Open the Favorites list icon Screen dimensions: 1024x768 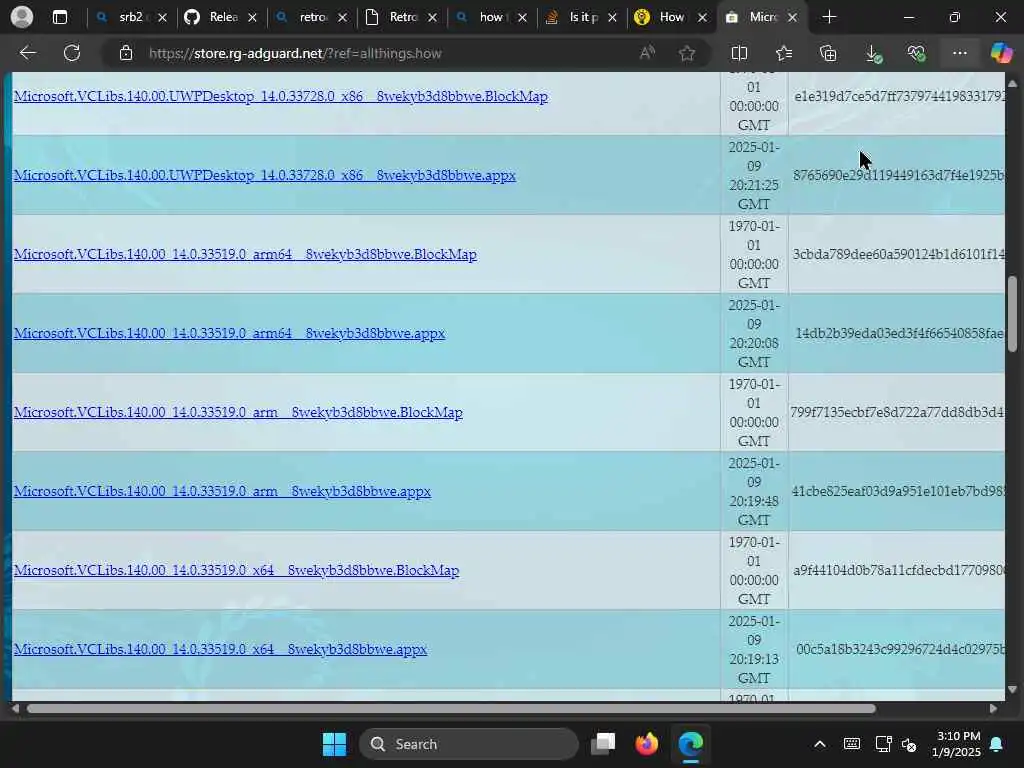tap(784, 53)
